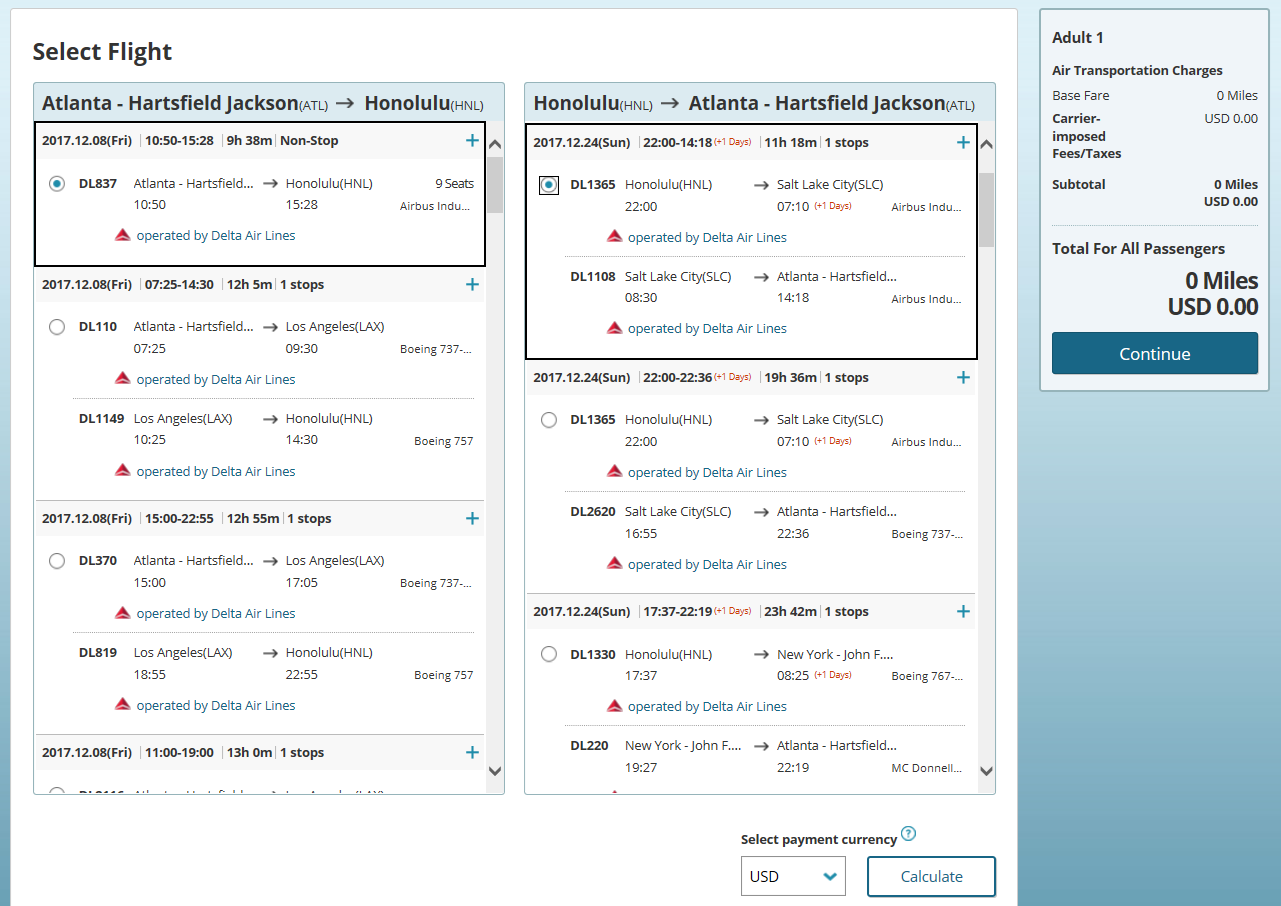The width and height of the screenshot is (1281, 906).
Task: Open the operated by Delta link under DL819
Action: pos(216,705)
